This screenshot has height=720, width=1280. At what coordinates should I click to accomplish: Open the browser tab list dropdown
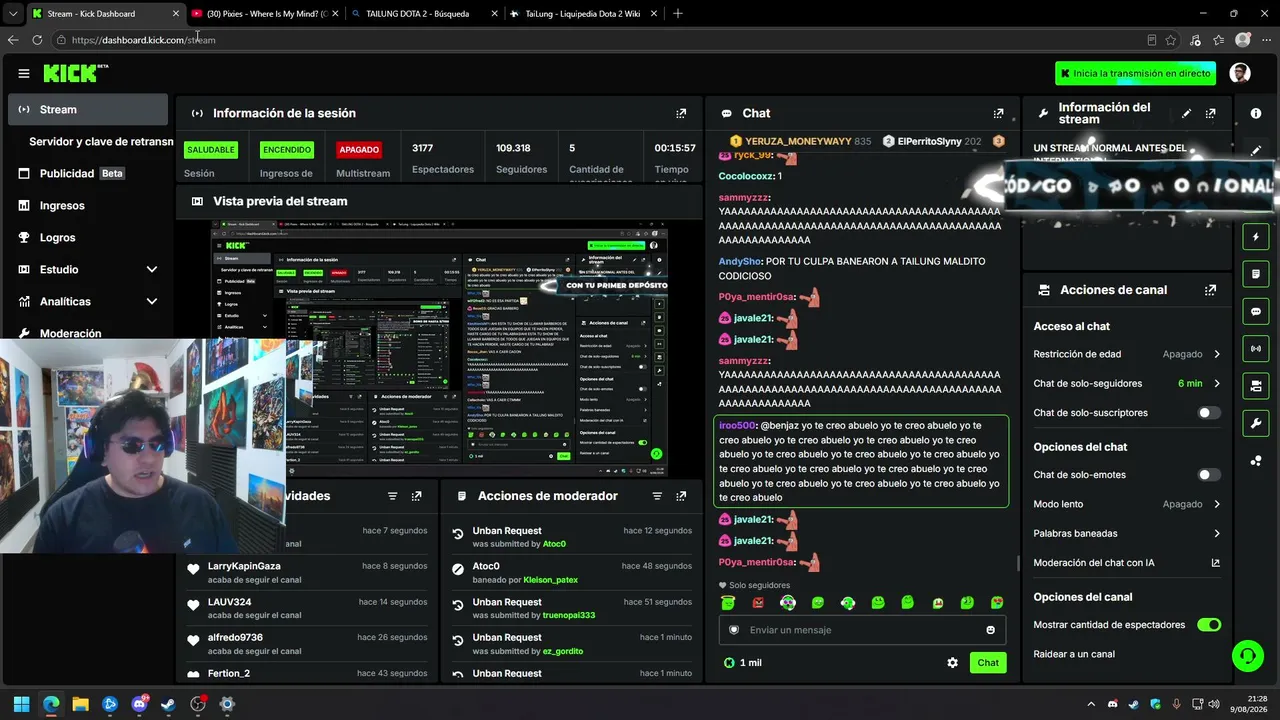13,14
